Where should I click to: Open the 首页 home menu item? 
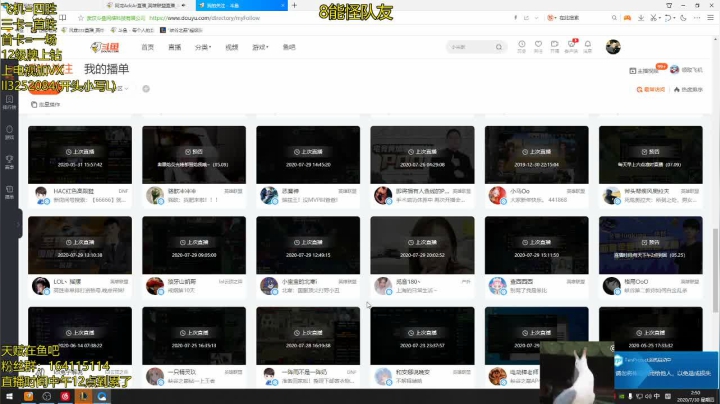(x=147, y=47)
